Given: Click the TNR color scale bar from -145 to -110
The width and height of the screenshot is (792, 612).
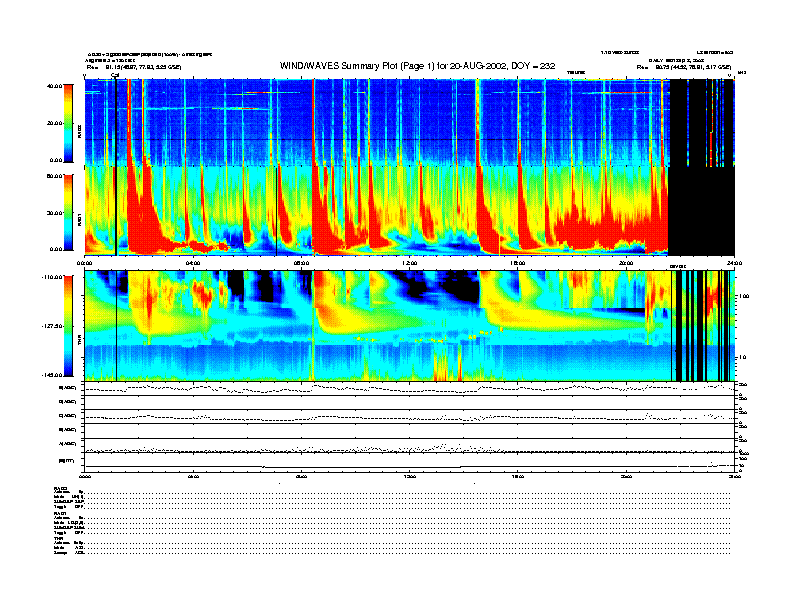Looking at the screenshot, I should coord(68,326).
